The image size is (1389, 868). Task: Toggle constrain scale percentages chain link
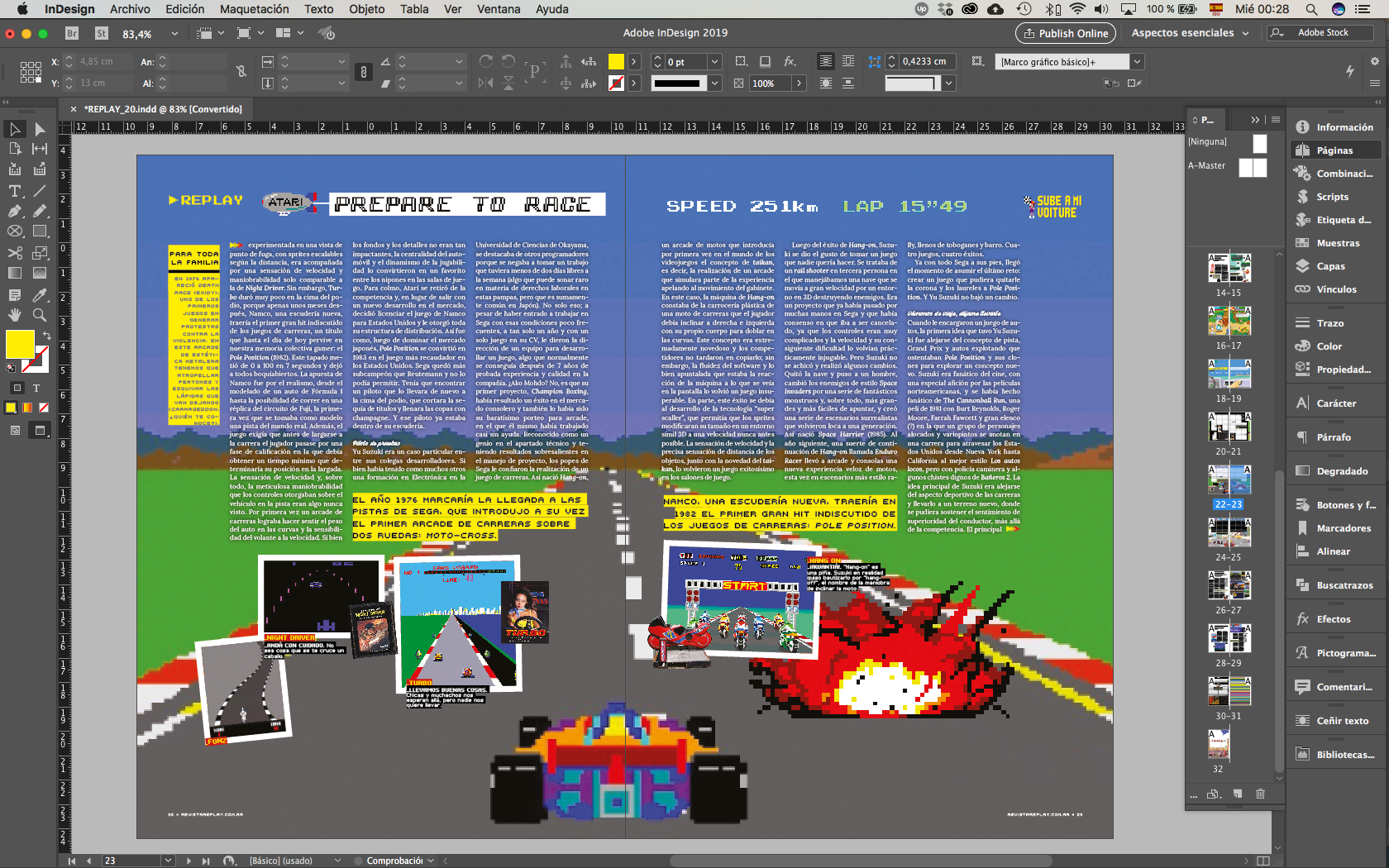[363, 72]
